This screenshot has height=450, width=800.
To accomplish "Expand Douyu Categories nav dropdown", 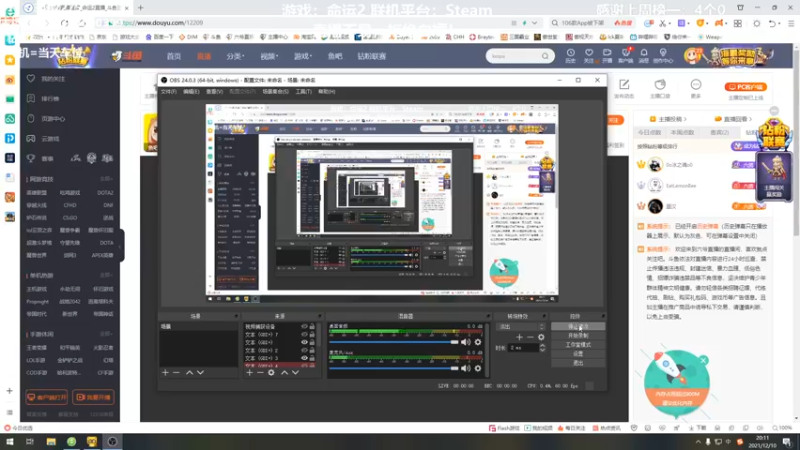I will [235, 56].
